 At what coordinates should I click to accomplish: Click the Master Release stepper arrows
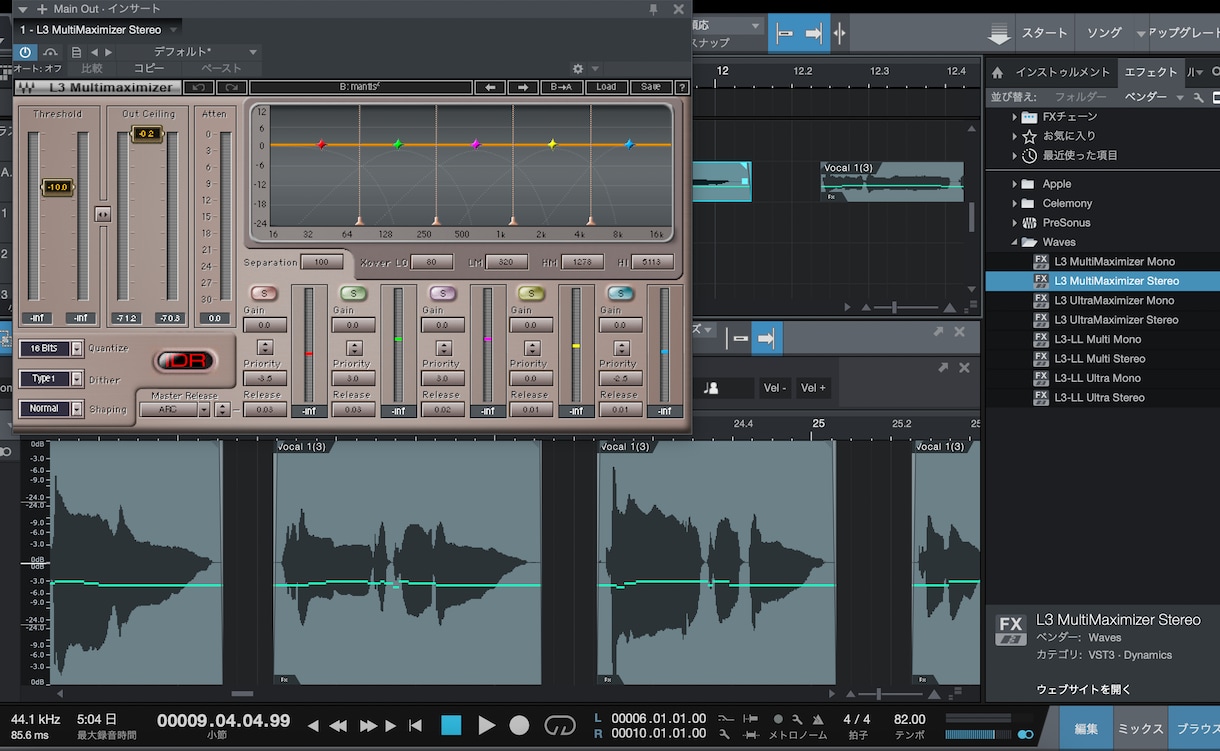point(222,409)
